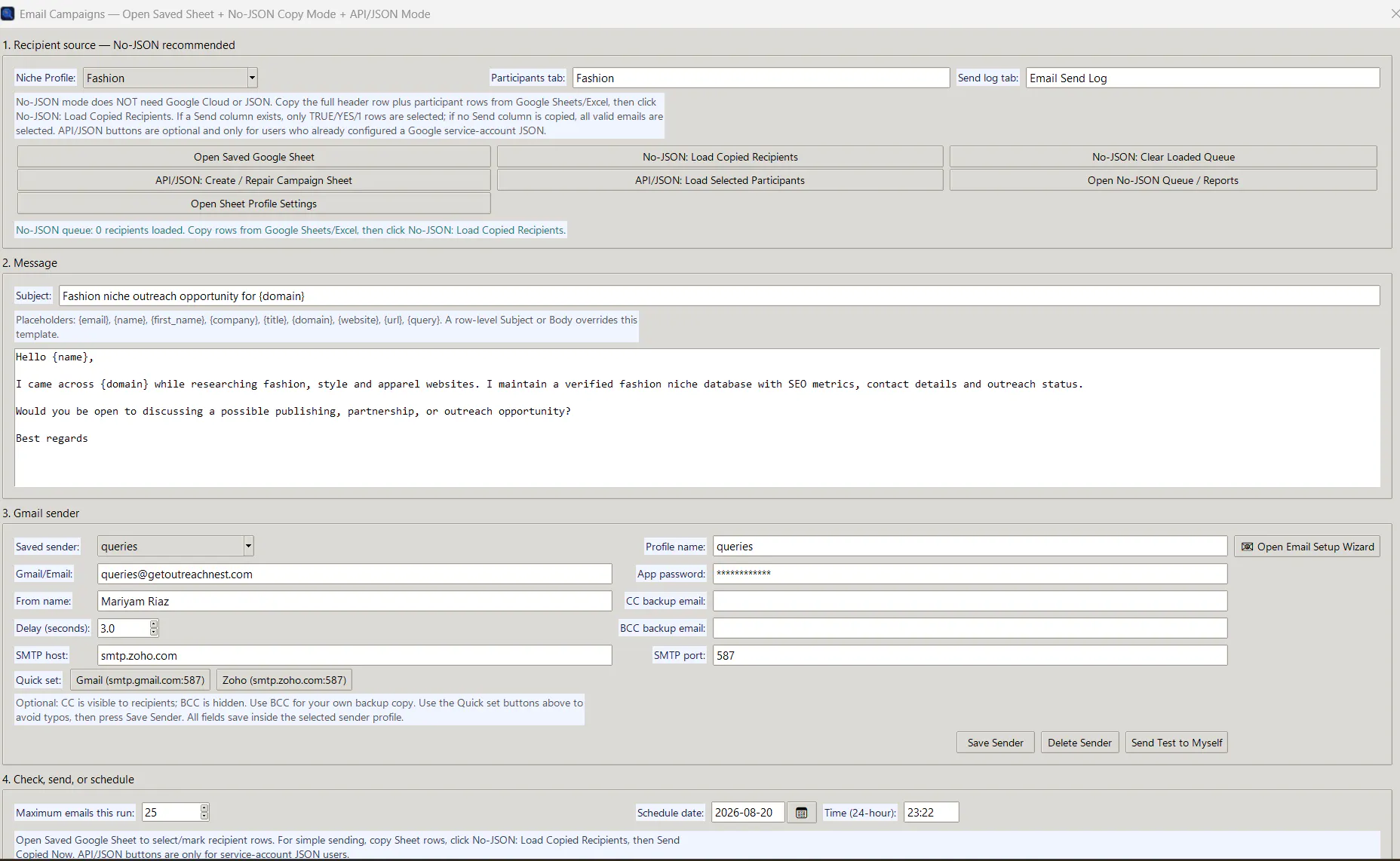The image size is (1400, 861).
Task: Click No-JSON: Clear Loaded Queue
Action: click(x=1163, y=157)
